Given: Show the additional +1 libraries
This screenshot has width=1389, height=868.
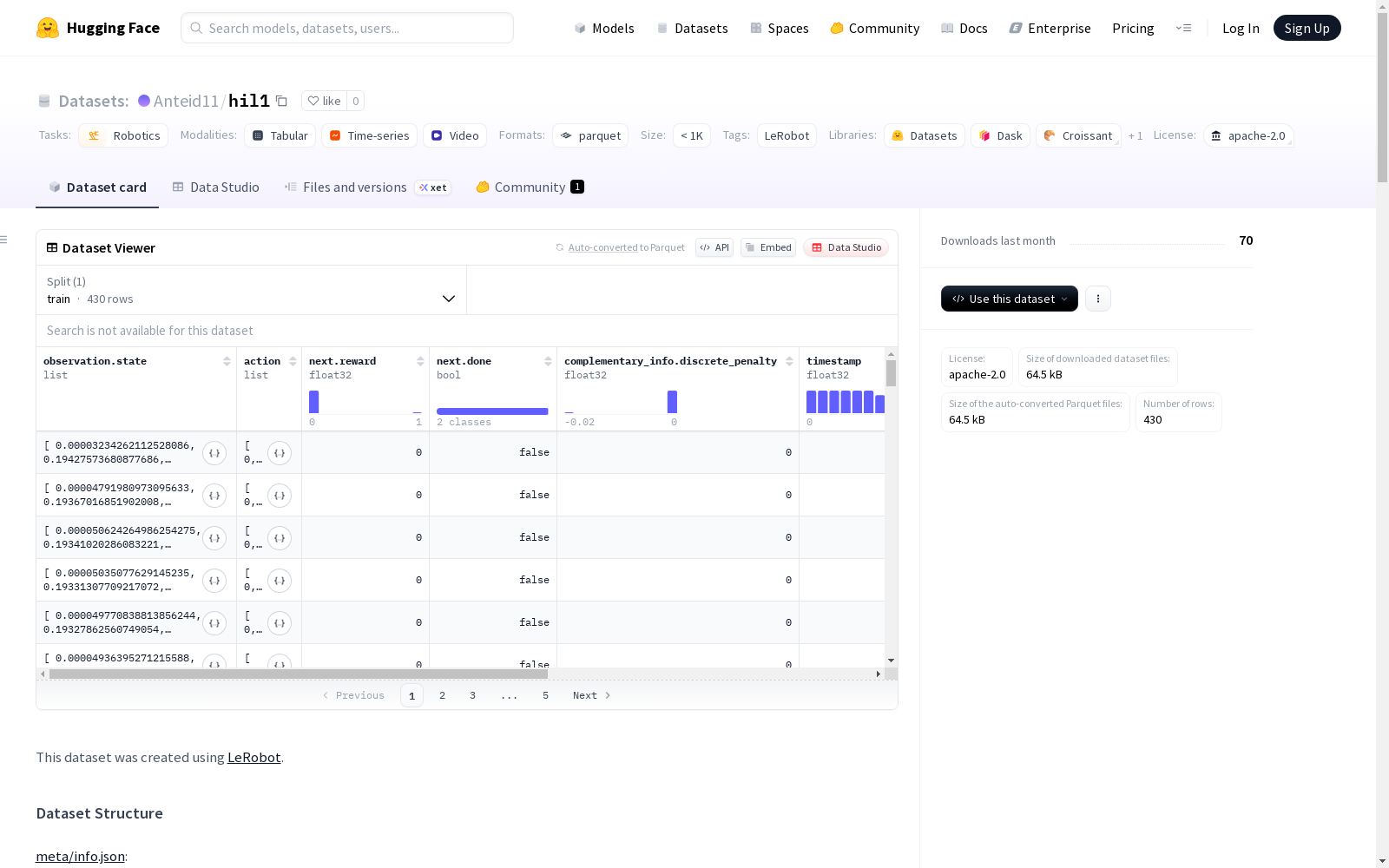Looking at the screenshot, I should tap(1136, 135).
